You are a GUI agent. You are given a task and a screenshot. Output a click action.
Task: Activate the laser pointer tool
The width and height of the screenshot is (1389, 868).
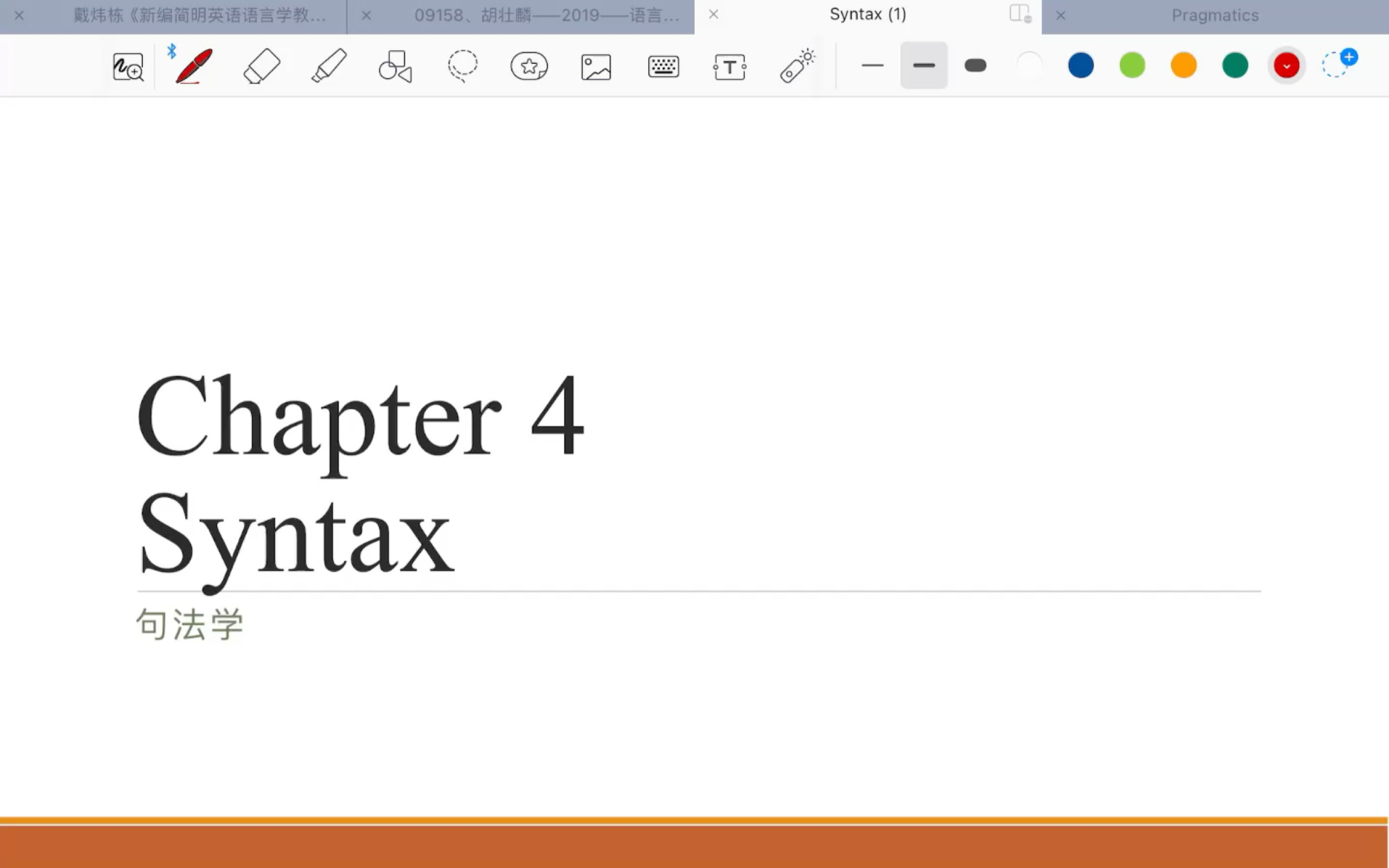(797, 66)
